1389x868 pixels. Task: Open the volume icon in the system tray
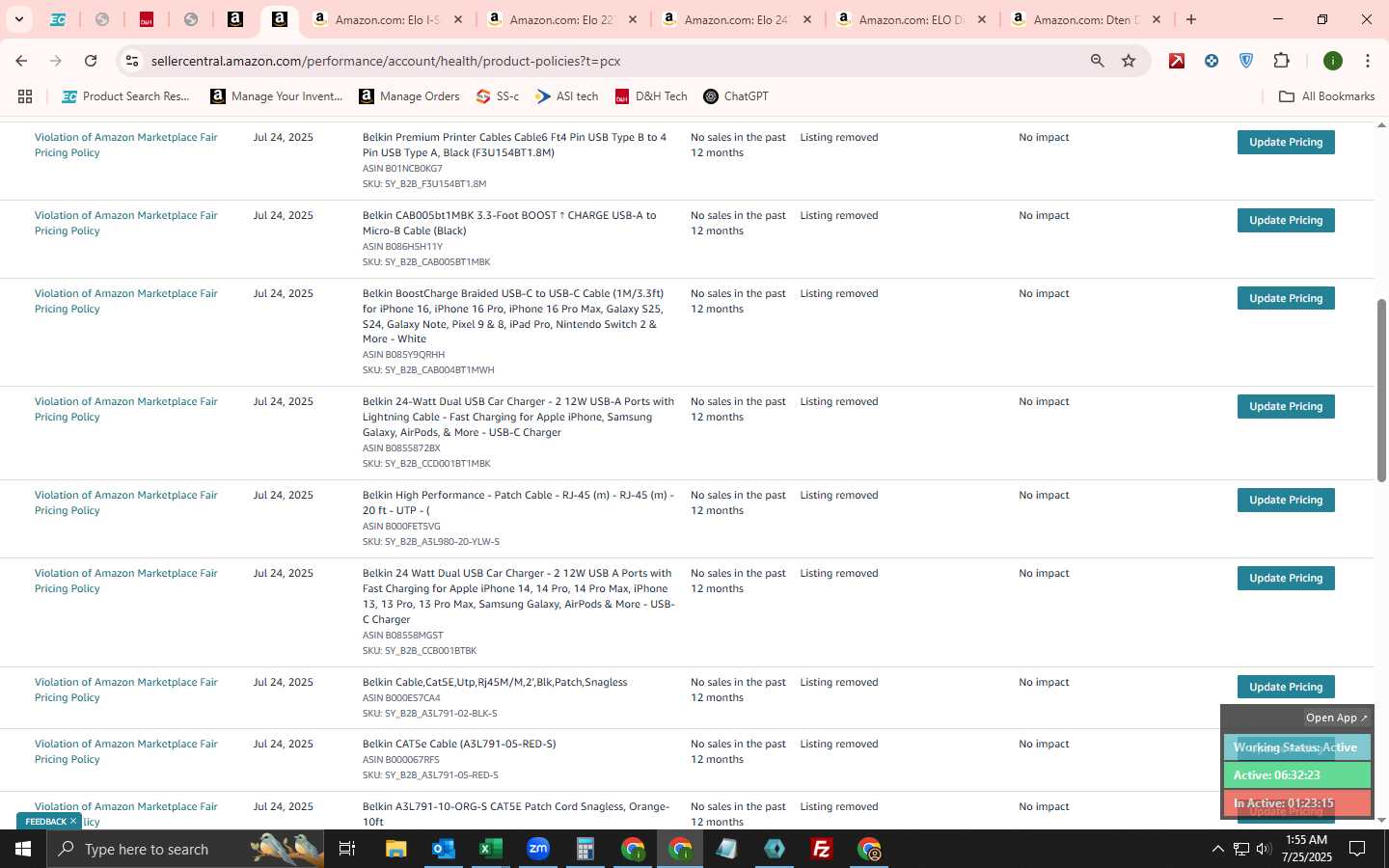pyautogui.click(x=1264, y=849)
